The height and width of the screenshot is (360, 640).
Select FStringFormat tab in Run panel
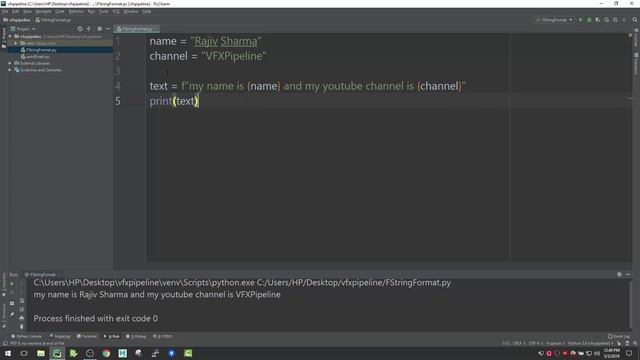click(42, 274)
